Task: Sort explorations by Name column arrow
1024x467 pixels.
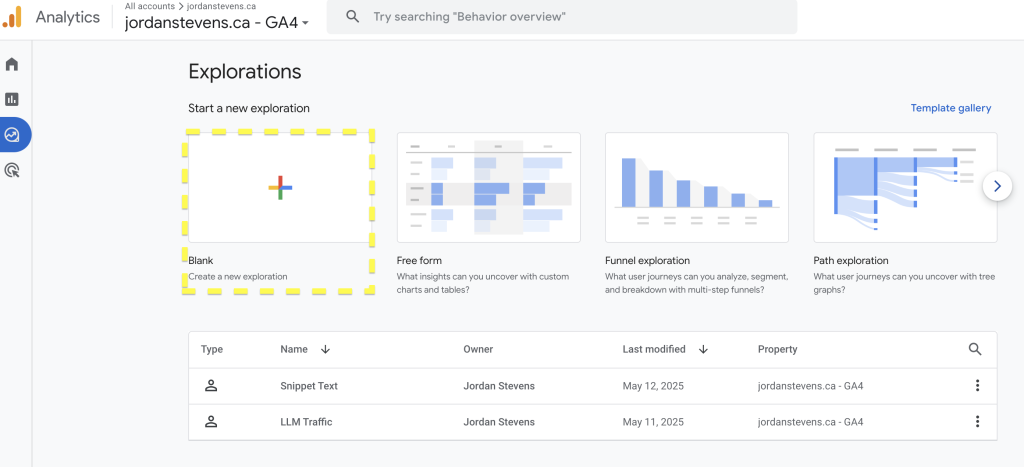Action: (325, 350)
